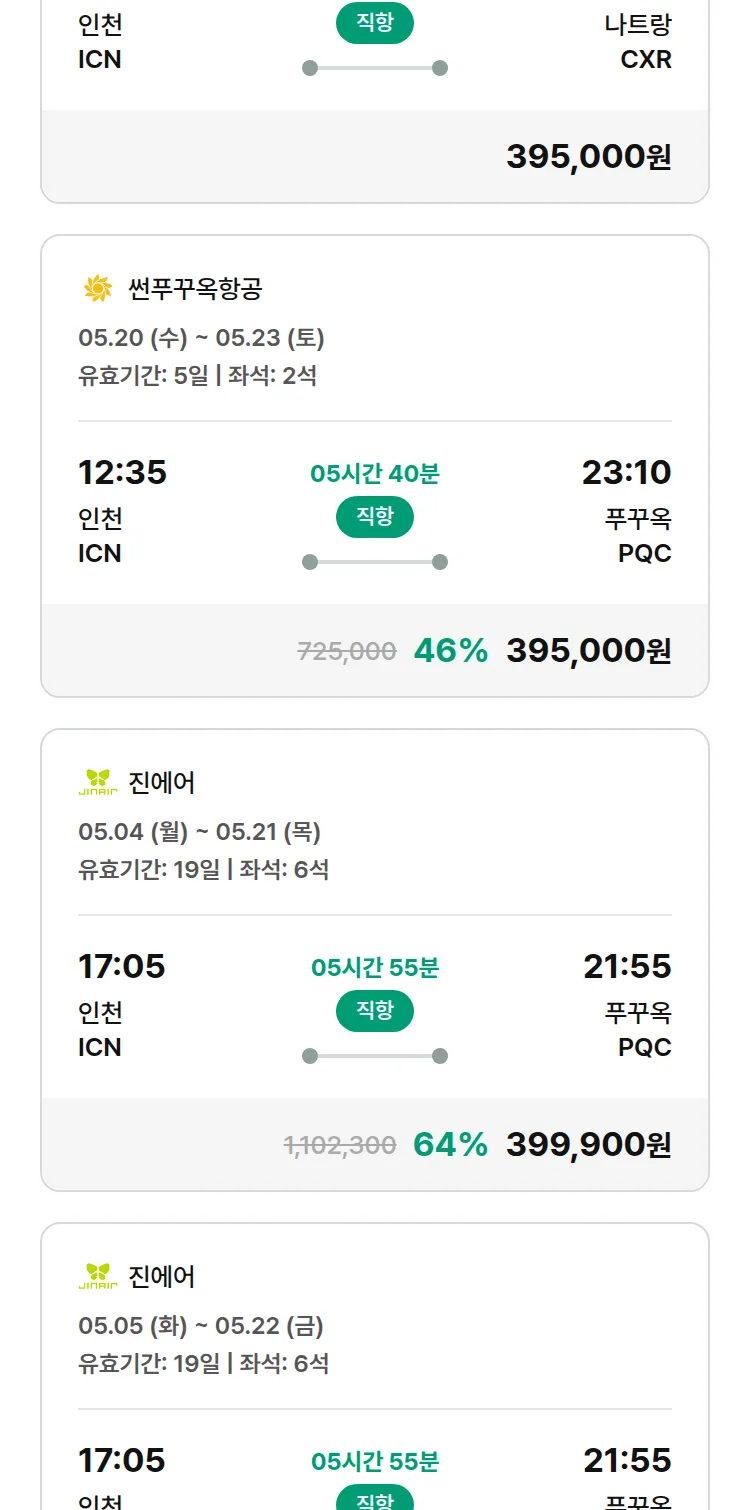
Task: Tap the 64% discount label
Action: point(450,1145)
